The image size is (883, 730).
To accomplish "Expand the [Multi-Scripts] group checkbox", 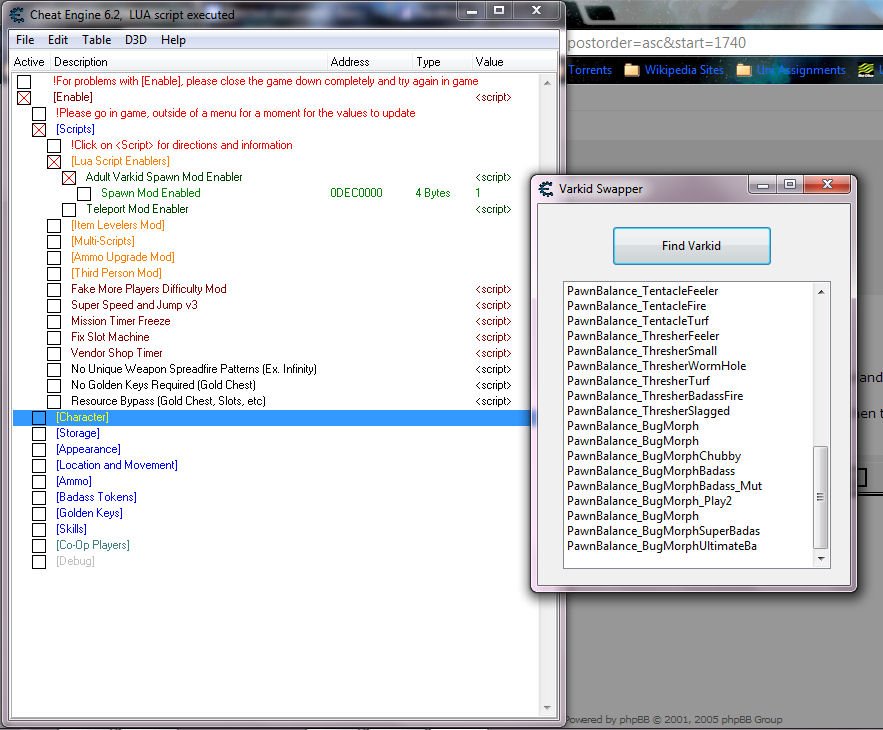I will pyautogui.click(x=54, y=242).
